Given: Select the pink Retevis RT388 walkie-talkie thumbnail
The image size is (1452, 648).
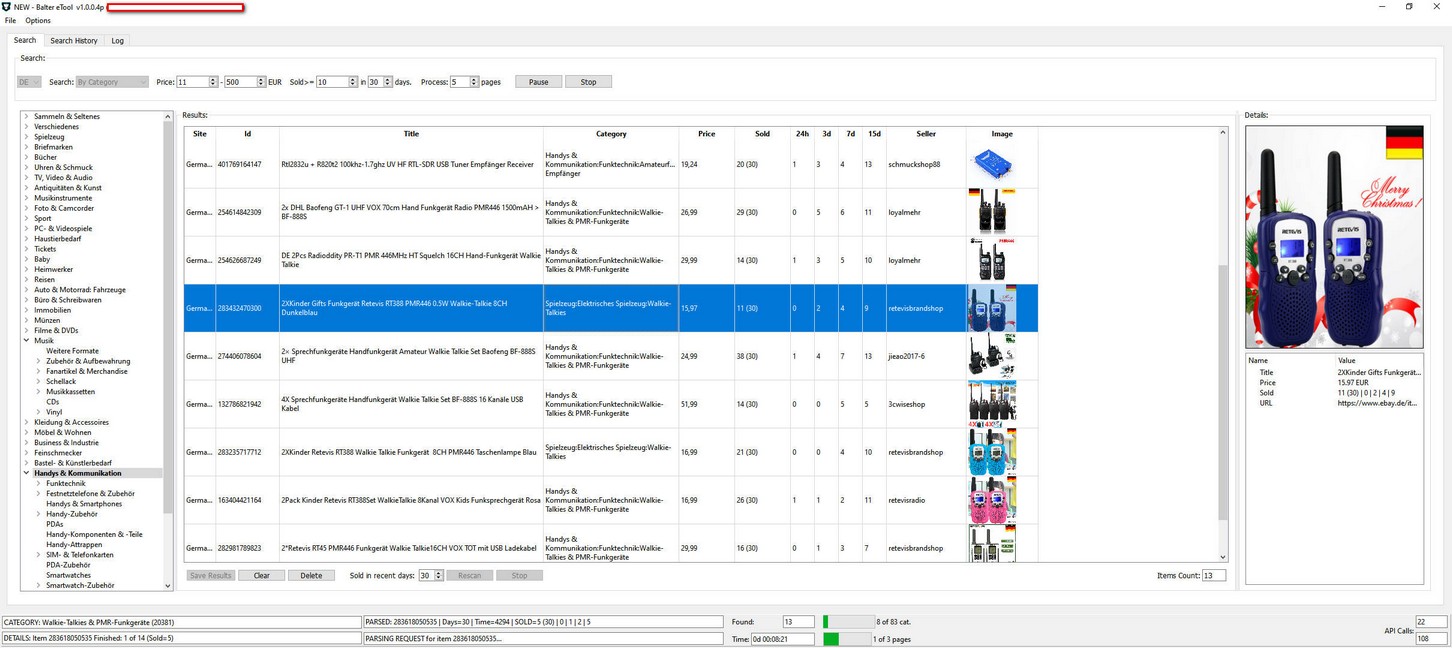Looking at the screenshot, I should tap(991, 500).
